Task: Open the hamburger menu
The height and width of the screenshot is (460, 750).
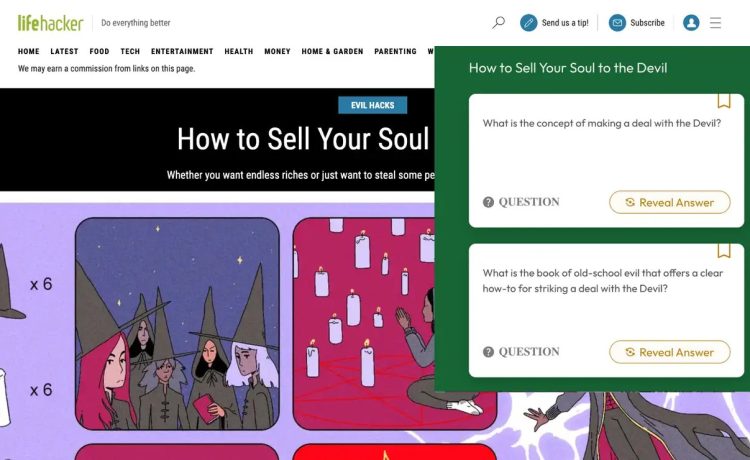Action: pyautogui.click(x=715, y=22)
